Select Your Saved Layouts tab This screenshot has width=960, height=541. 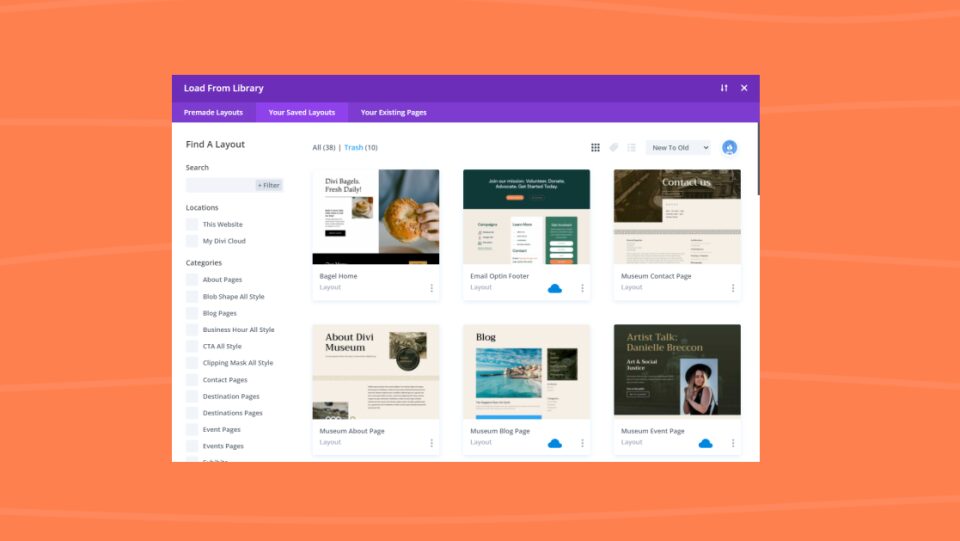click(302, 113)
